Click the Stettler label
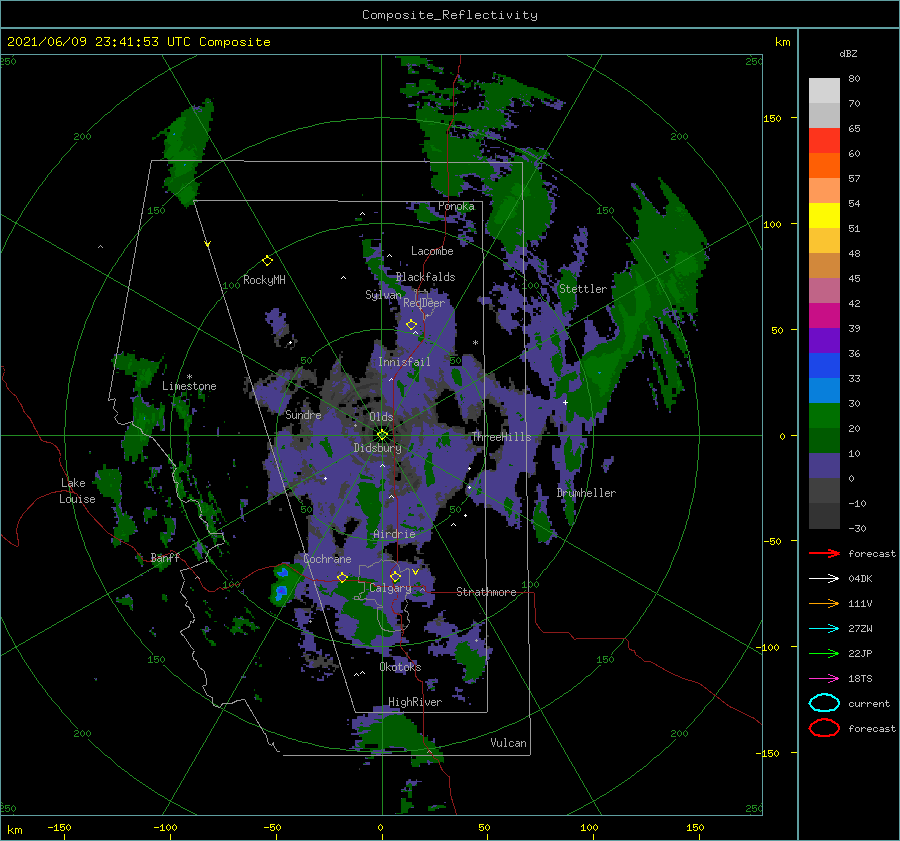This screenshot has width=900, height=841. point(583,289)
